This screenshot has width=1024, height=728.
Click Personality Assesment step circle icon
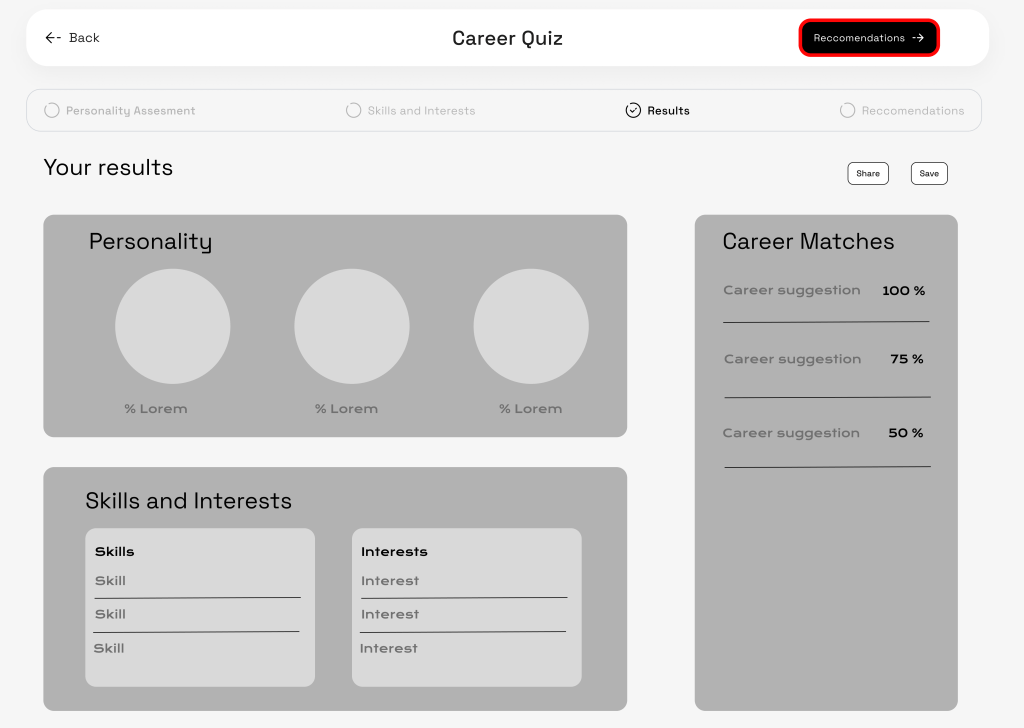tap(52, 110)
